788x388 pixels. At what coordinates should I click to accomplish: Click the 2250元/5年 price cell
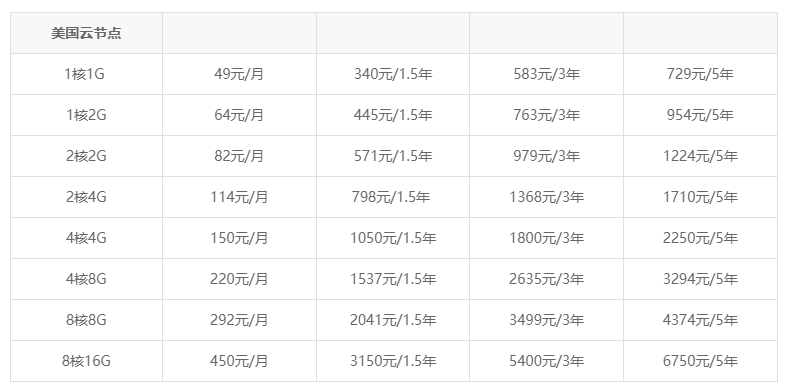click(x=700, y=238)
